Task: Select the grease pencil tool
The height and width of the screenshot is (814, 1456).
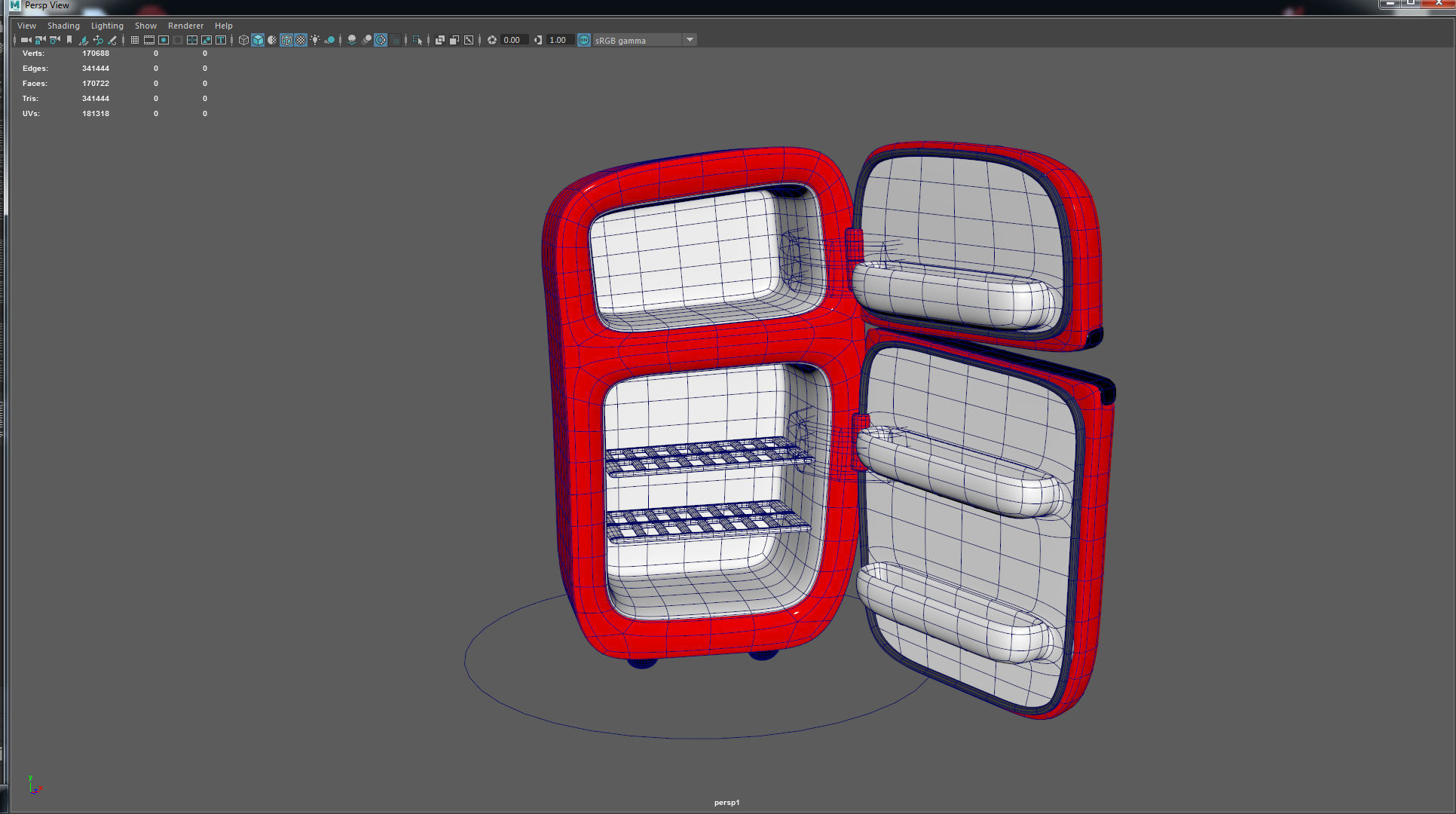Action: click(113, 40)
